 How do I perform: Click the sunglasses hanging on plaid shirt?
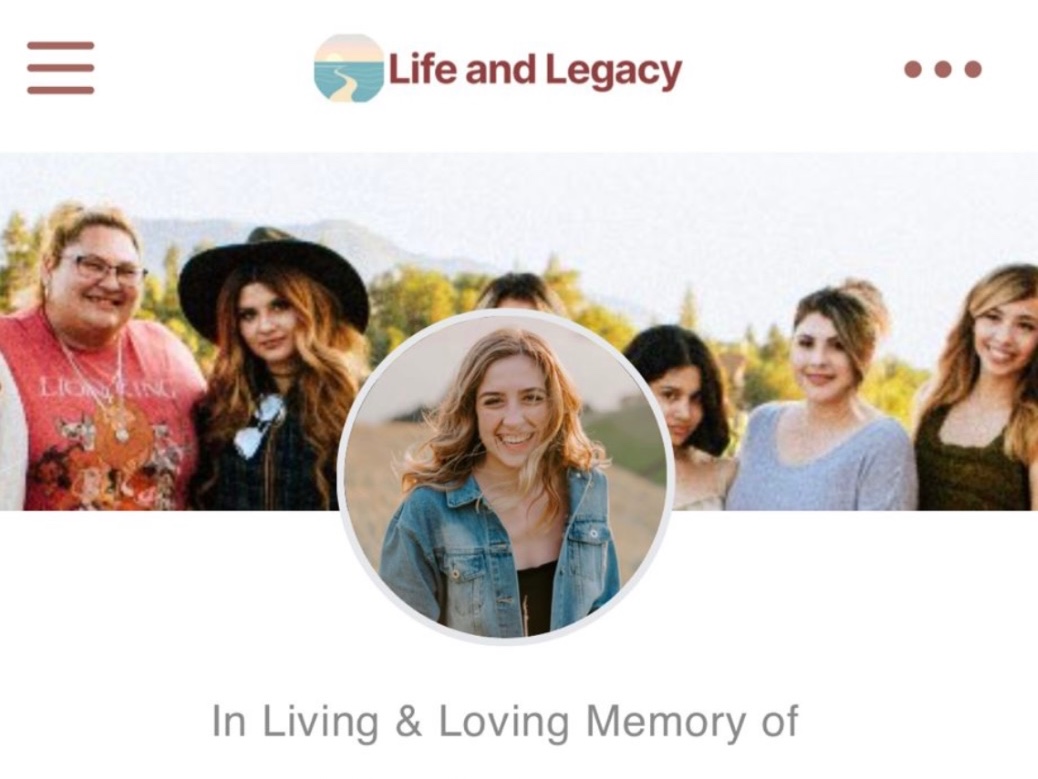click(261, 425)
